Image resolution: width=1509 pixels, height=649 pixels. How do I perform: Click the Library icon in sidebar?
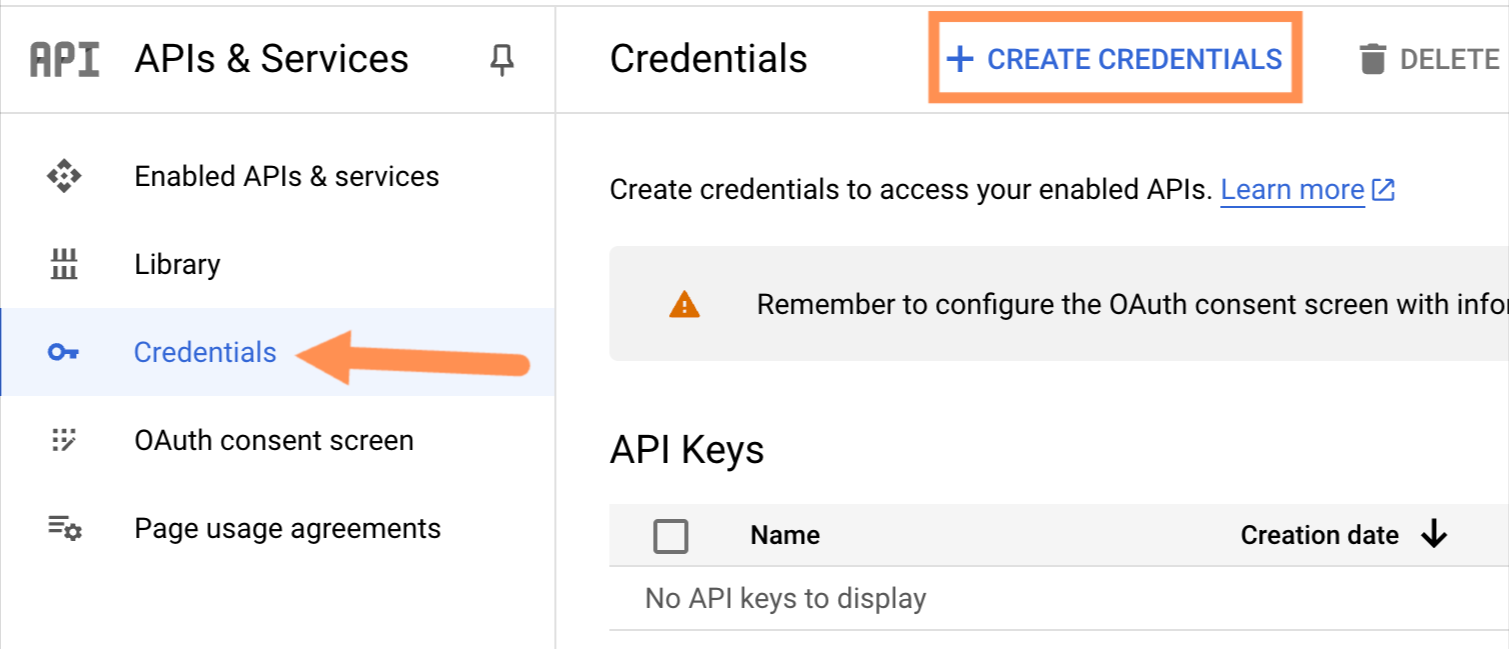pyautogui.click(x=64, y=265)
